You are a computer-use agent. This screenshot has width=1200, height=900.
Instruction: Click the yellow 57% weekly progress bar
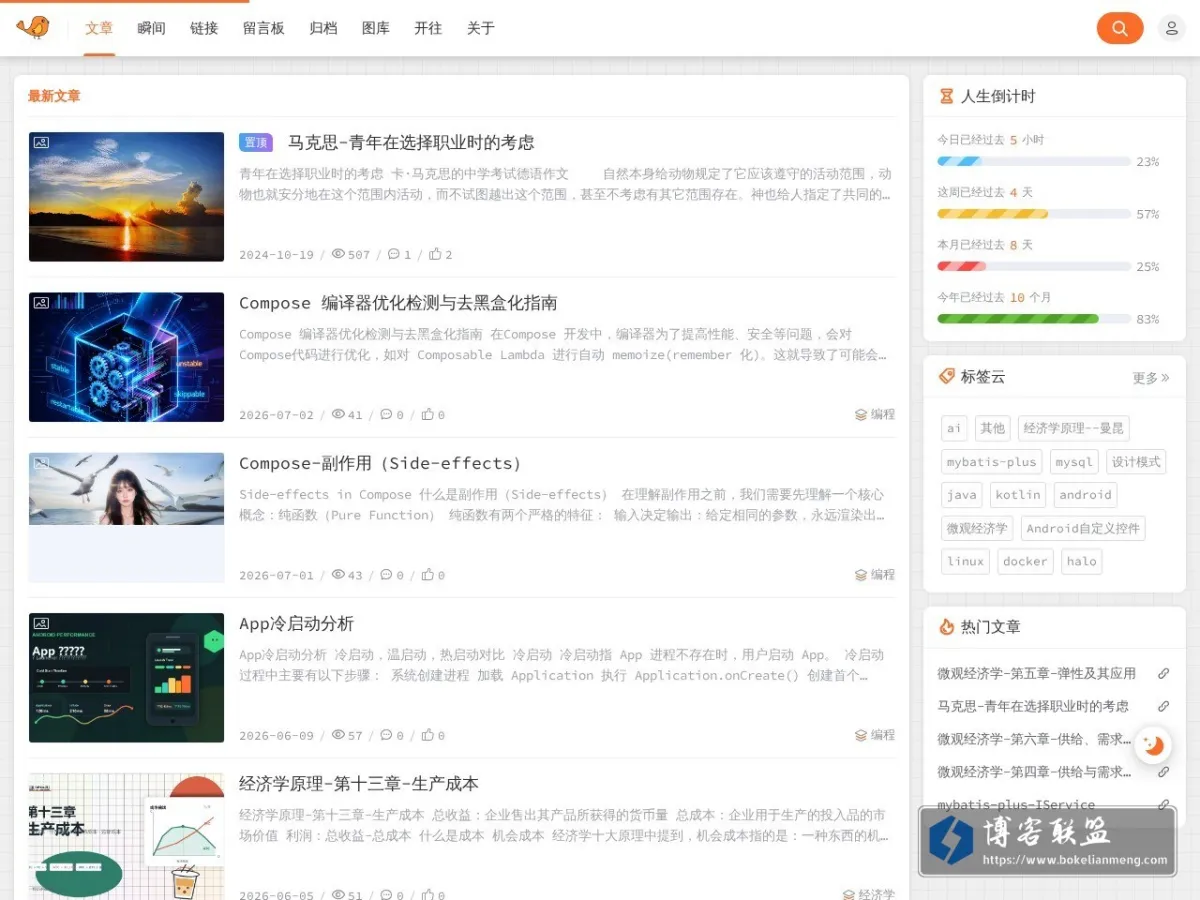pos(1034,214)
